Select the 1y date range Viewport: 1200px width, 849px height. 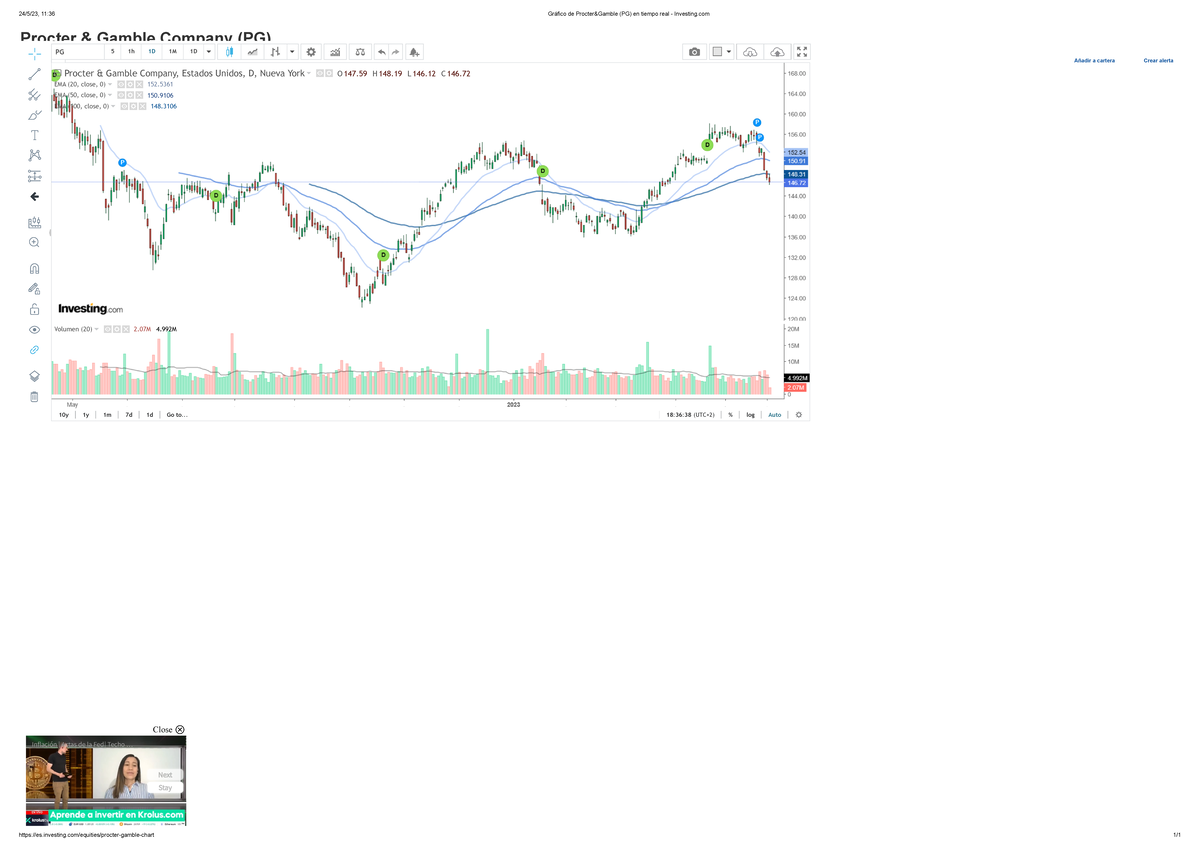86,414
